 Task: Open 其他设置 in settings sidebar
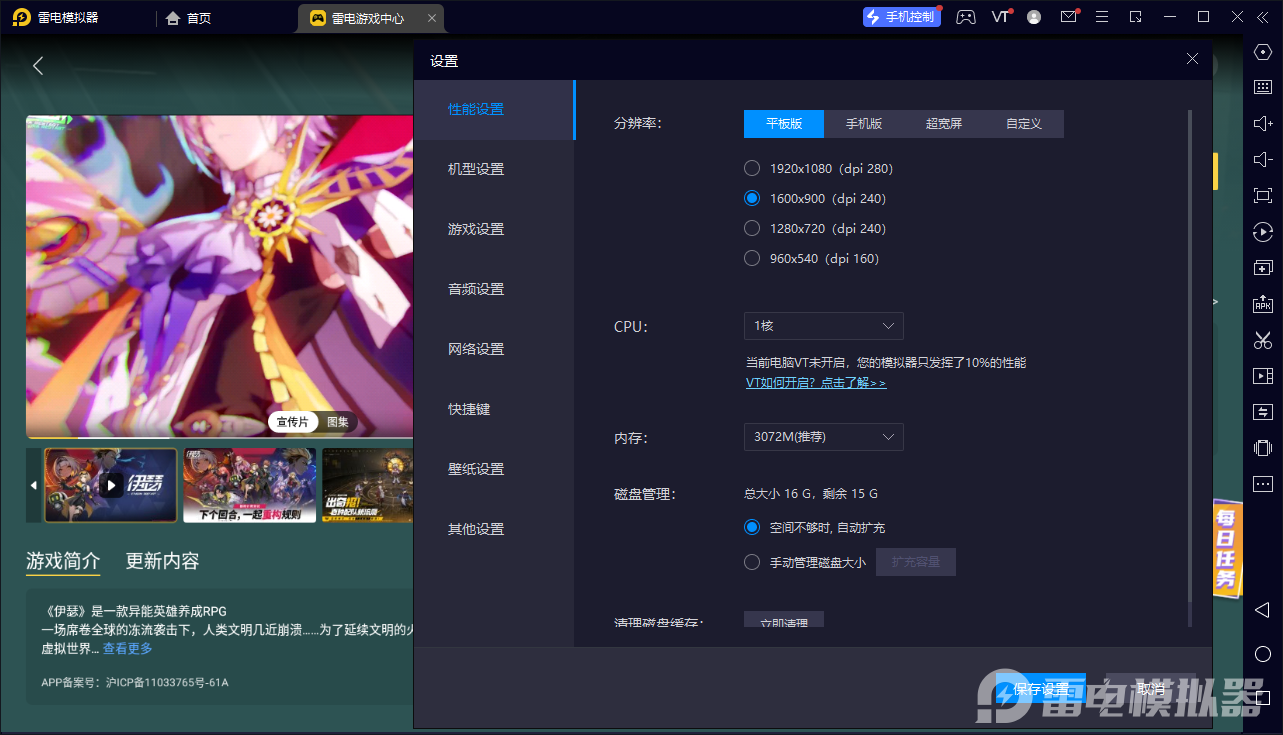click(x=495, y=529)
